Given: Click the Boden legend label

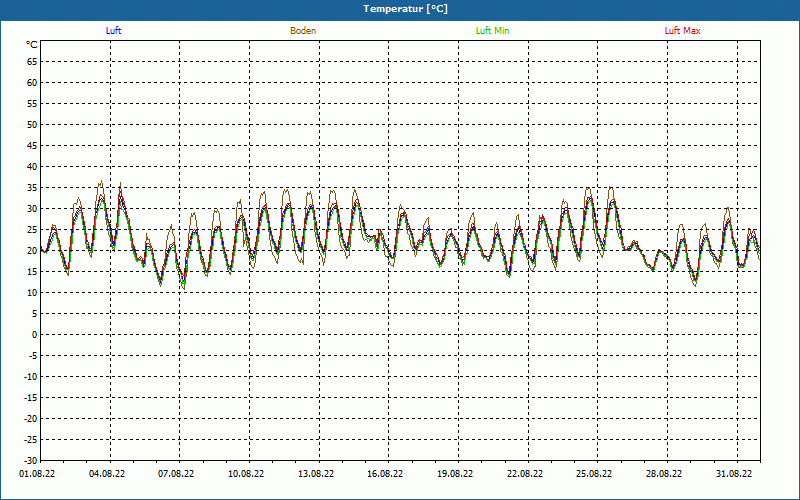Looking at the screenshot, I should pyautogui.click(x=303, y=31).
